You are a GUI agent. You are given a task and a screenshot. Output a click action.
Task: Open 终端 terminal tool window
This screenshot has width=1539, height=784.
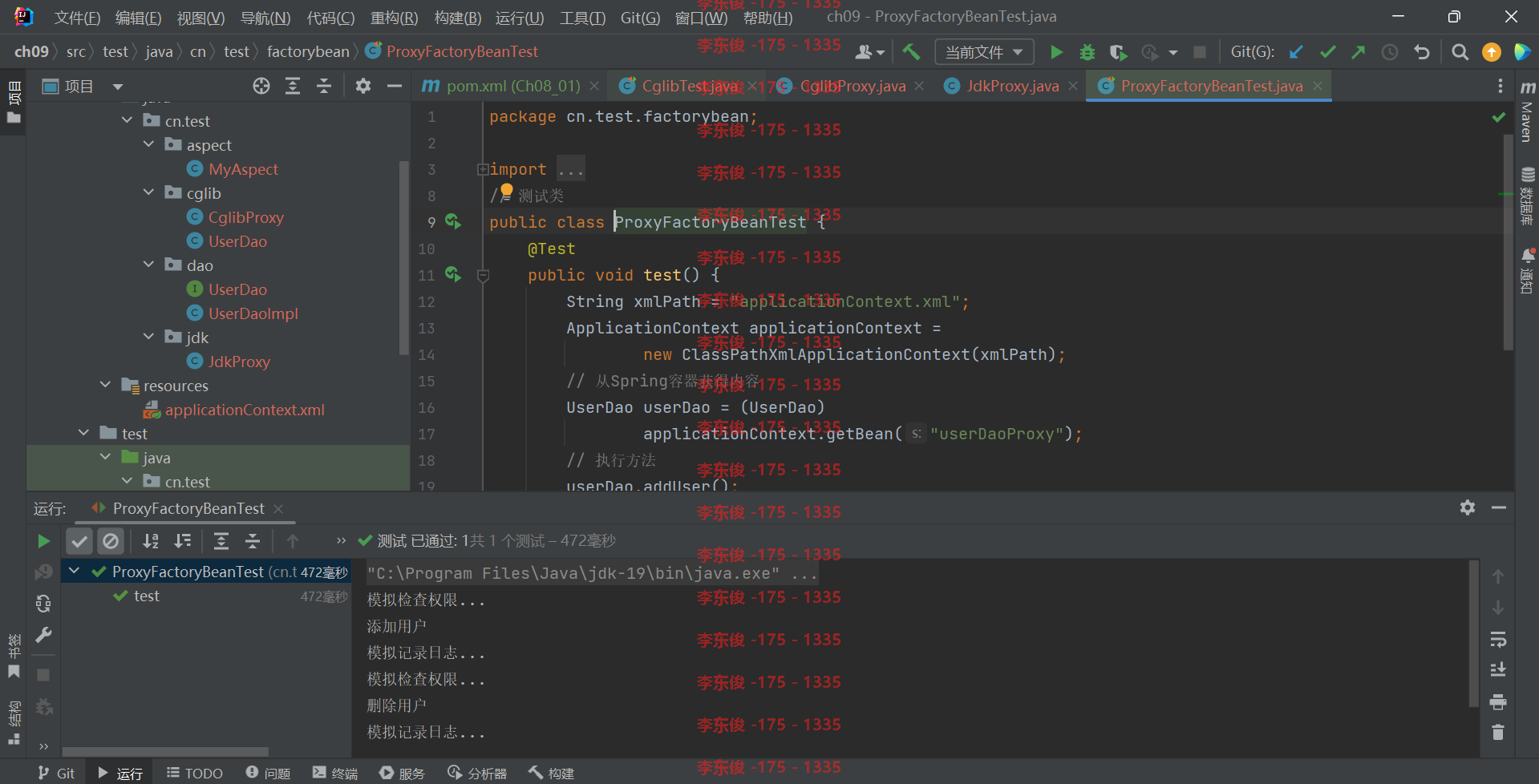(335, 773)
